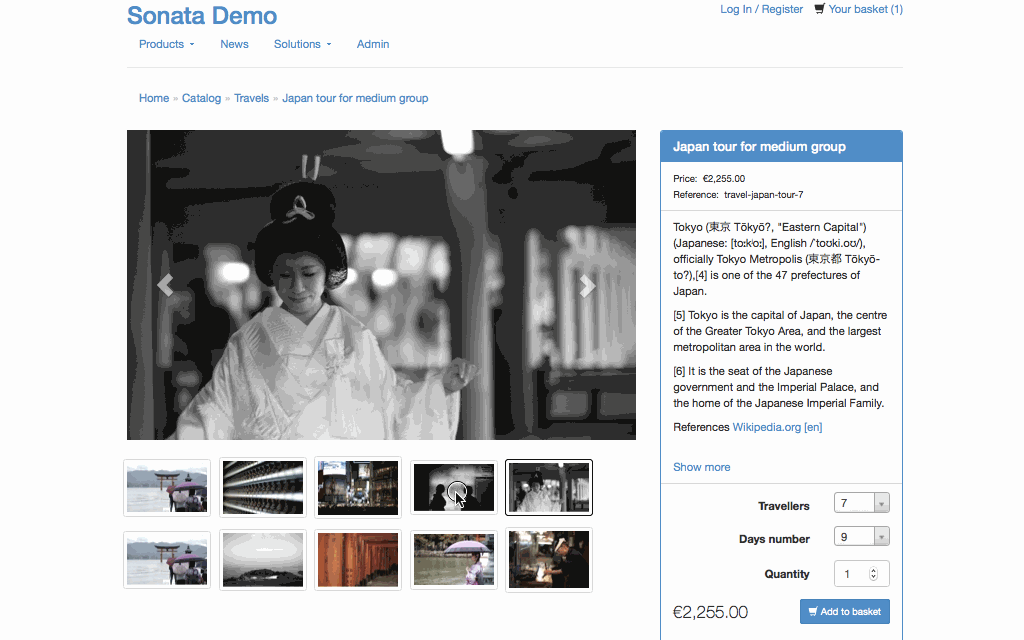
Task: Advance carousel with the right arrow
Action: click(588, 286)
